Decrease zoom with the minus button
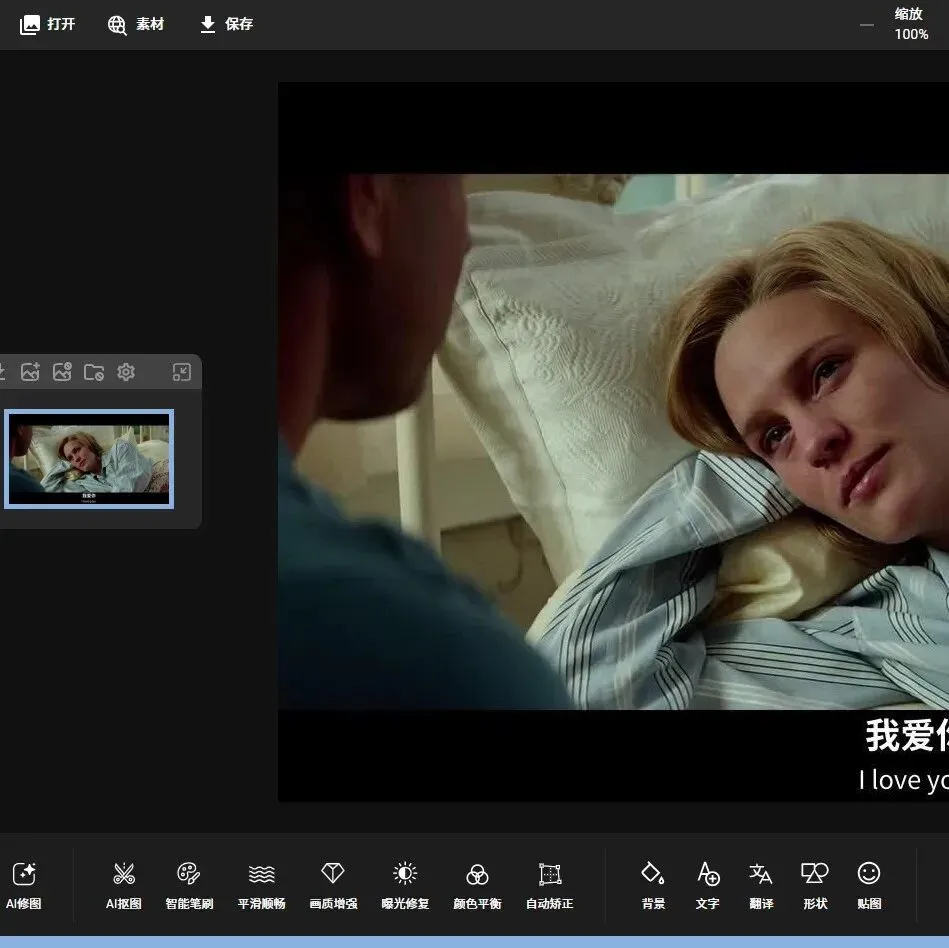 point(867,25)
